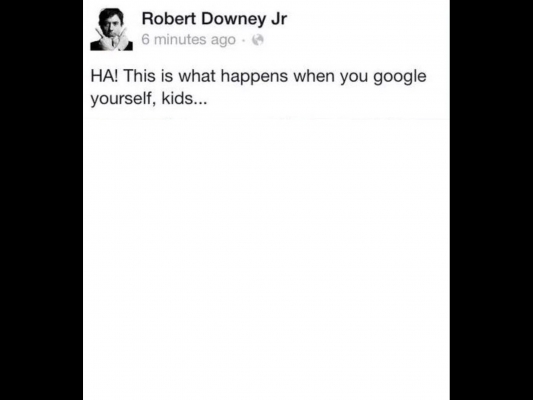The height and width of the screenshot is (400, 533).
Task: Open the '6 minutes ago' timestamp link
Action: pos(189,39)
